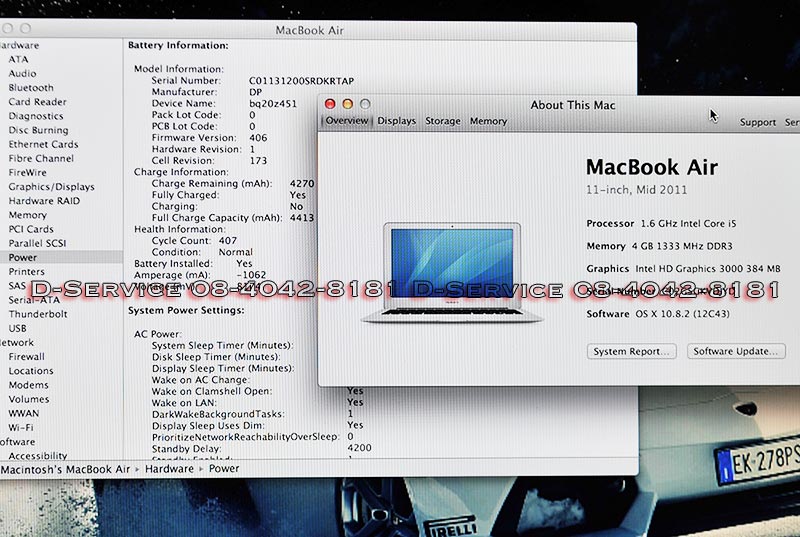Select Card Reader in the sidebar
800x537 pixels.
tap(38, 102)
